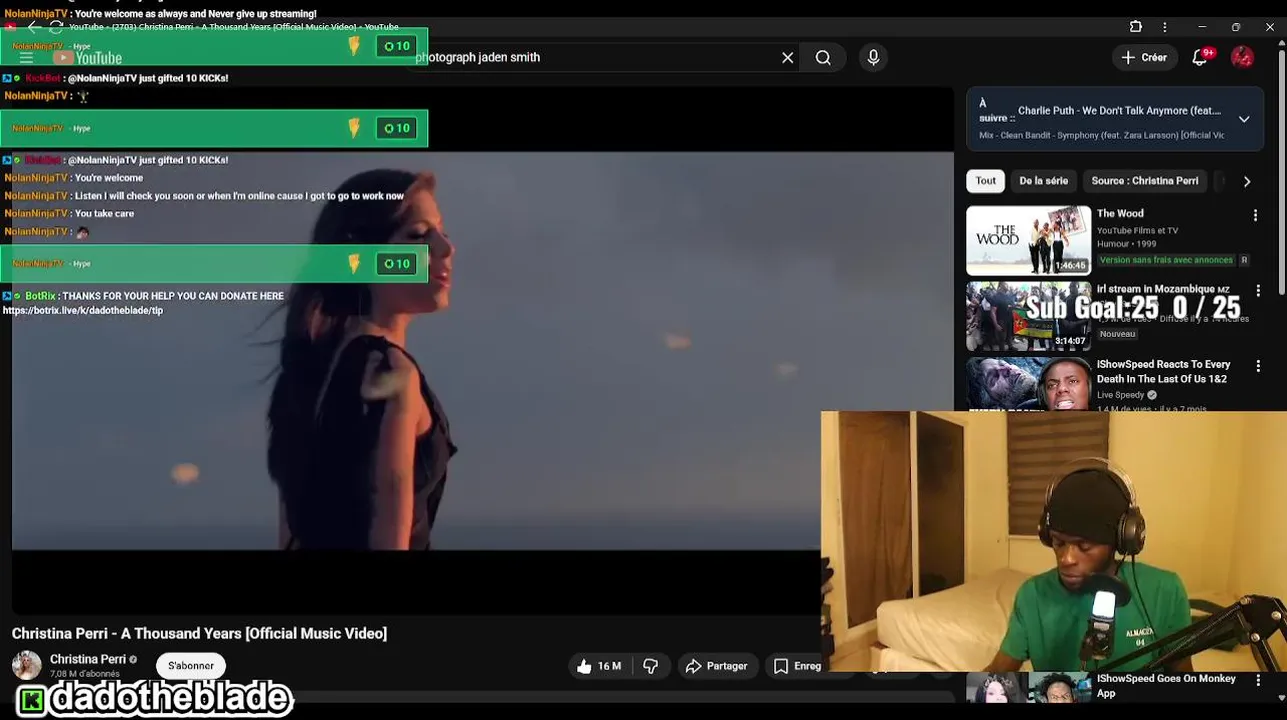
Task: Open the Christina Perri channel avatar
Action: click(27, 665)
